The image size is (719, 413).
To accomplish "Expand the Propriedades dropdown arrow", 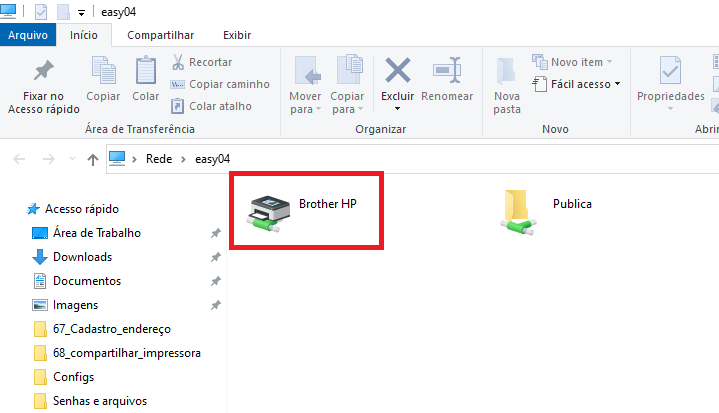I will [670, 109].
